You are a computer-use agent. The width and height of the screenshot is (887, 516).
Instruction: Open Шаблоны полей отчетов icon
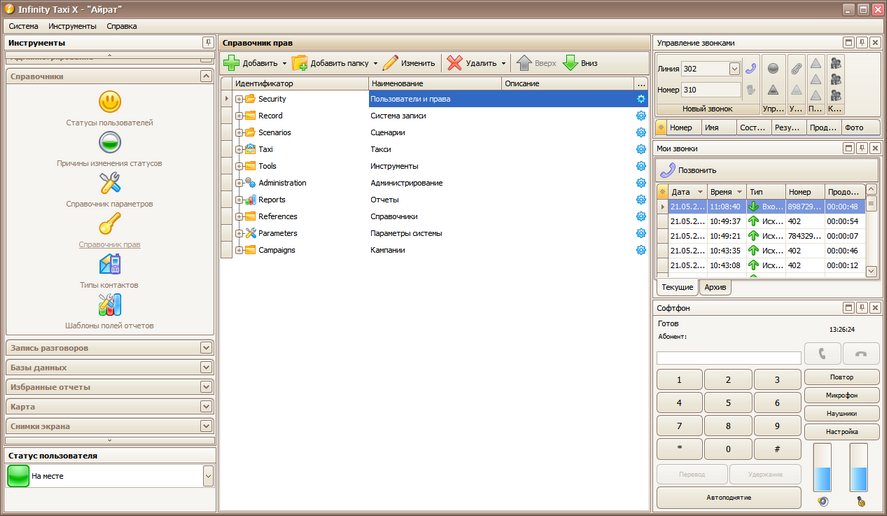(110, 305)
